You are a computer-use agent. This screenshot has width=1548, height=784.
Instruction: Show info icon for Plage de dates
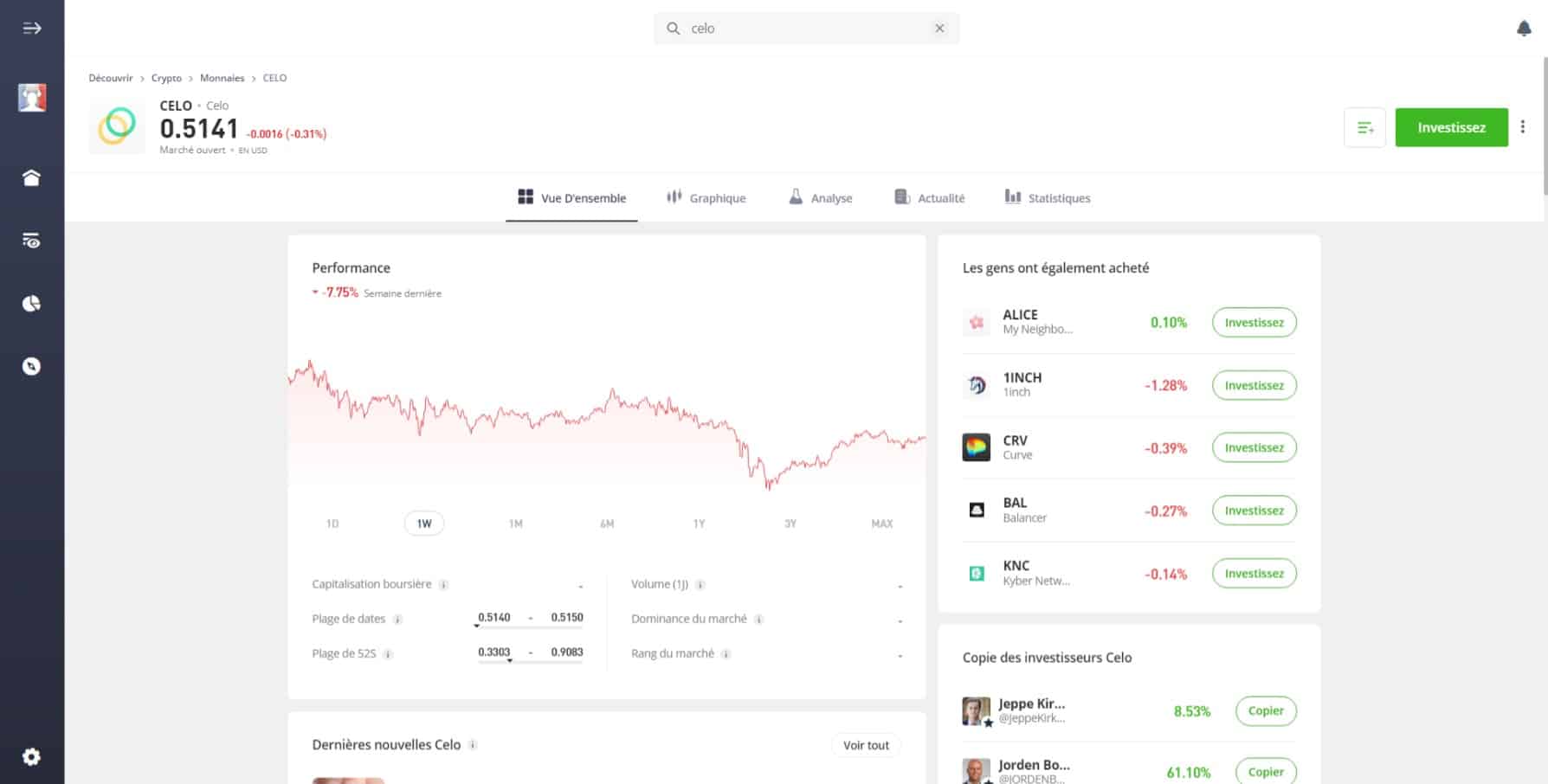tap(397, 620)
